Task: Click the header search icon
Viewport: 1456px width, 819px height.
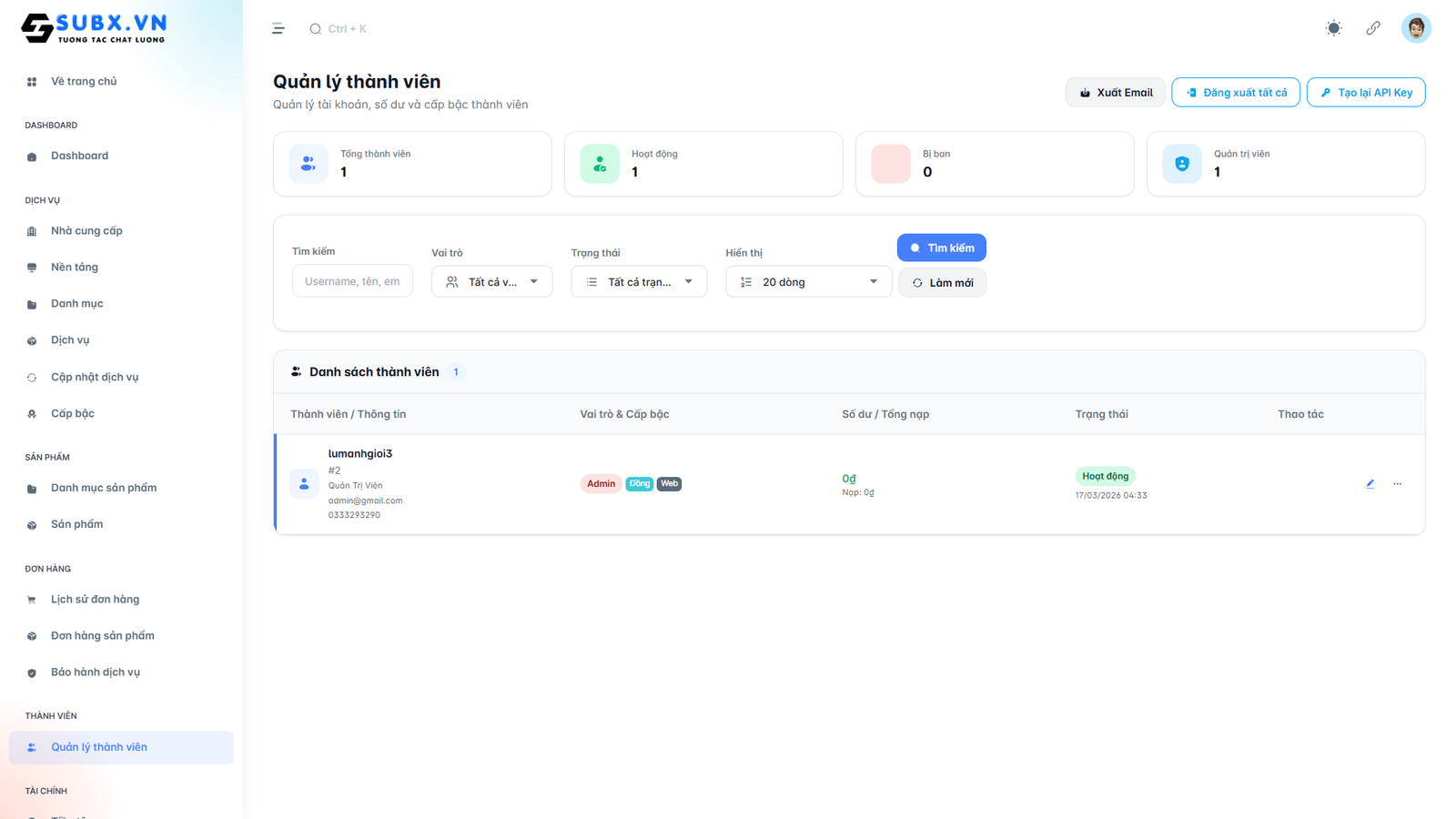Action: click(x=316, y=29)
